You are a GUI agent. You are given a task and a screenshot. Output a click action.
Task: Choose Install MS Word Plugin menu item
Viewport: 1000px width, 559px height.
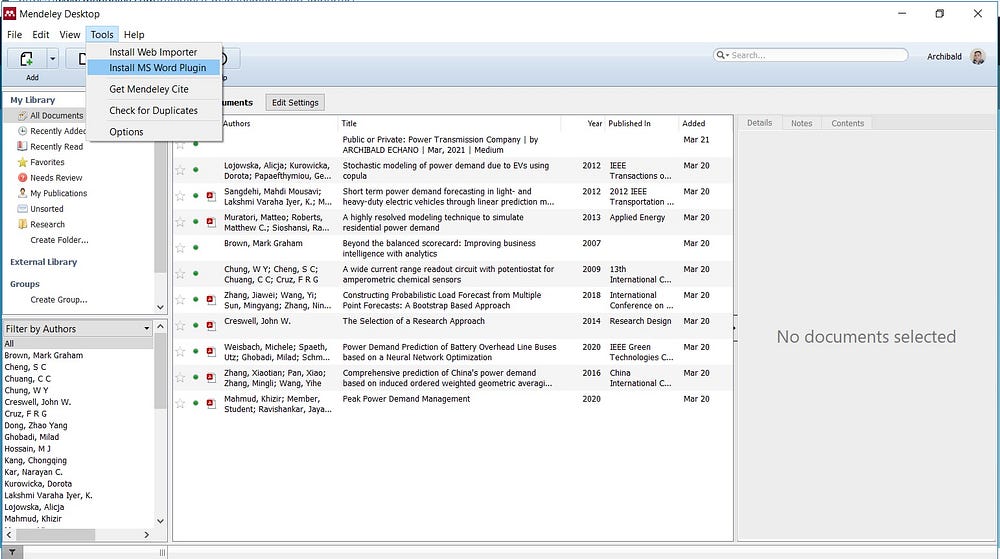click(157, 68)
